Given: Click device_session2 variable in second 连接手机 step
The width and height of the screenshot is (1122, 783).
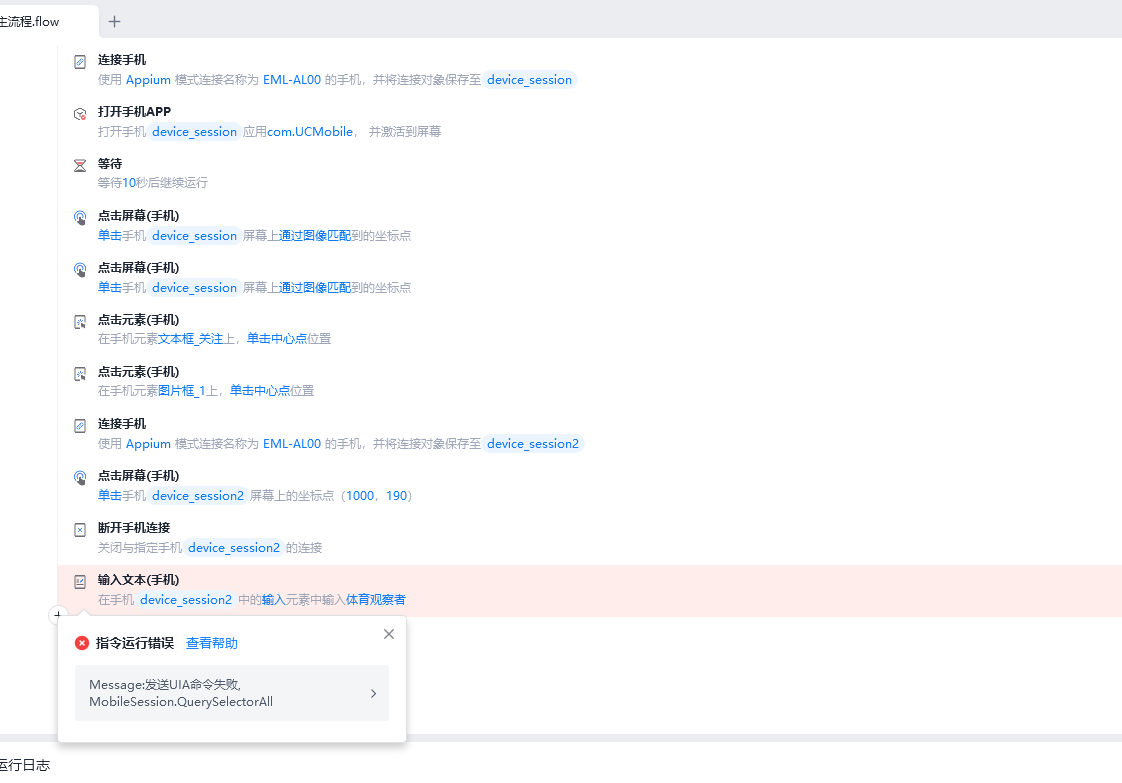Looking at the screenshot, I should (533, 444).
